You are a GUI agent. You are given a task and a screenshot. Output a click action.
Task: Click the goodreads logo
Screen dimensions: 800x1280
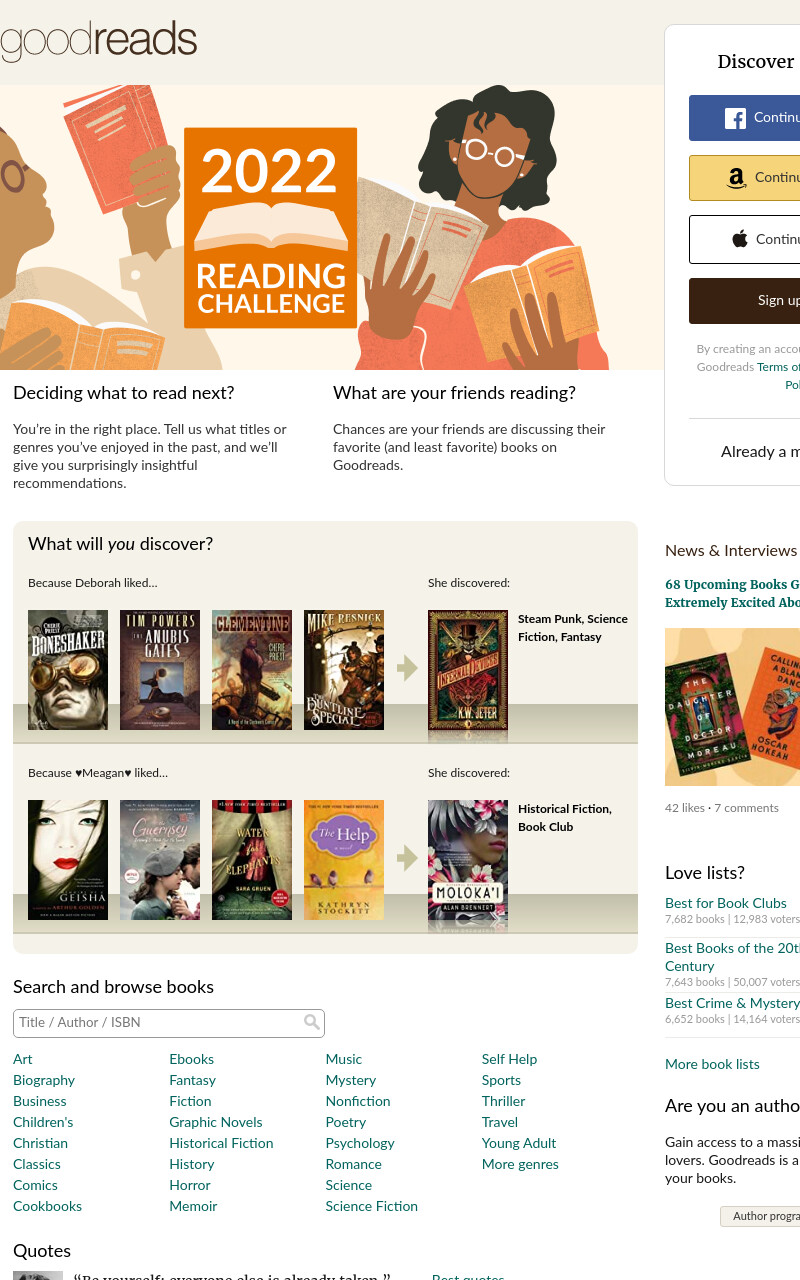pyautogui.click(x=98, y=41)
